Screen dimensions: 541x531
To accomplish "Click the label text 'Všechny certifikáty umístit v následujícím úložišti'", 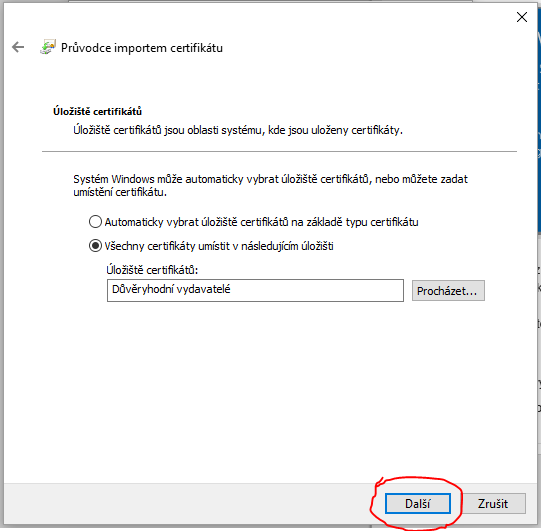I will [219, 246].
